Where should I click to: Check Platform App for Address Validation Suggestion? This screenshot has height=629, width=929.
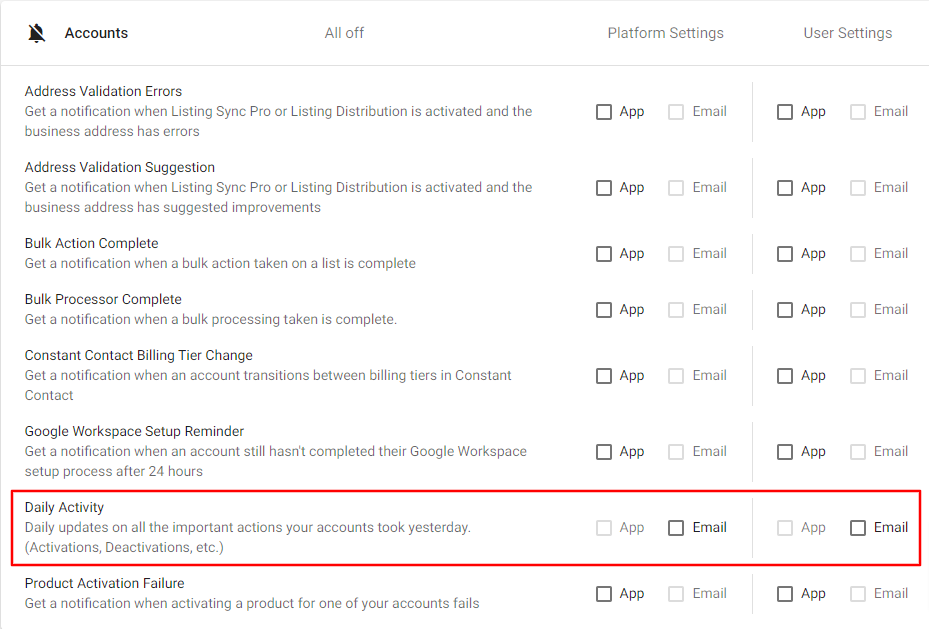pyautogui.click(x=604, y=188)
